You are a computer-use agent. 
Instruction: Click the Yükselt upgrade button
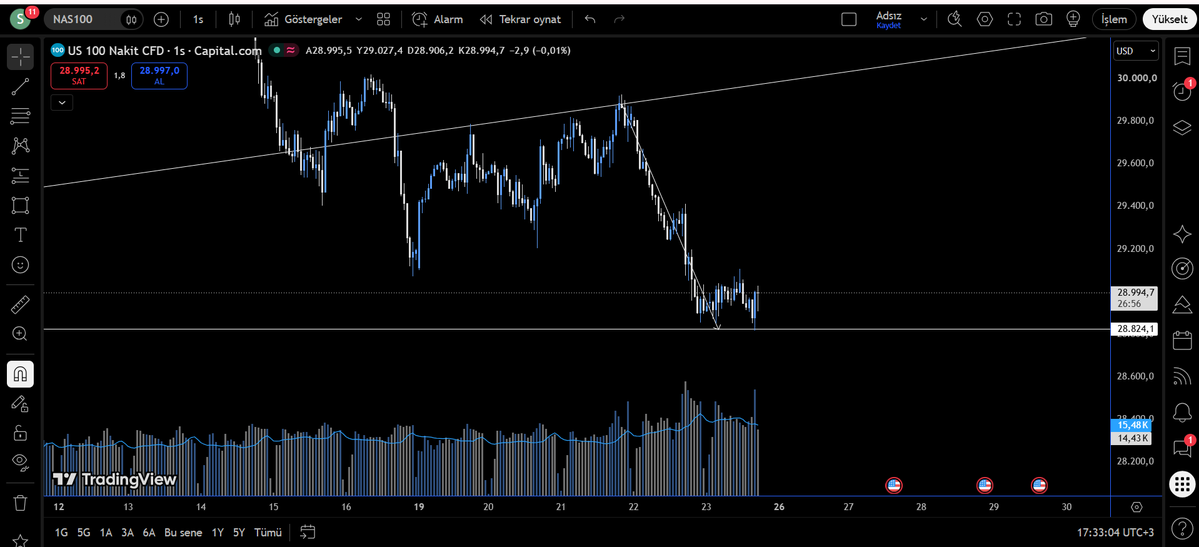[x=1170, y=19]
